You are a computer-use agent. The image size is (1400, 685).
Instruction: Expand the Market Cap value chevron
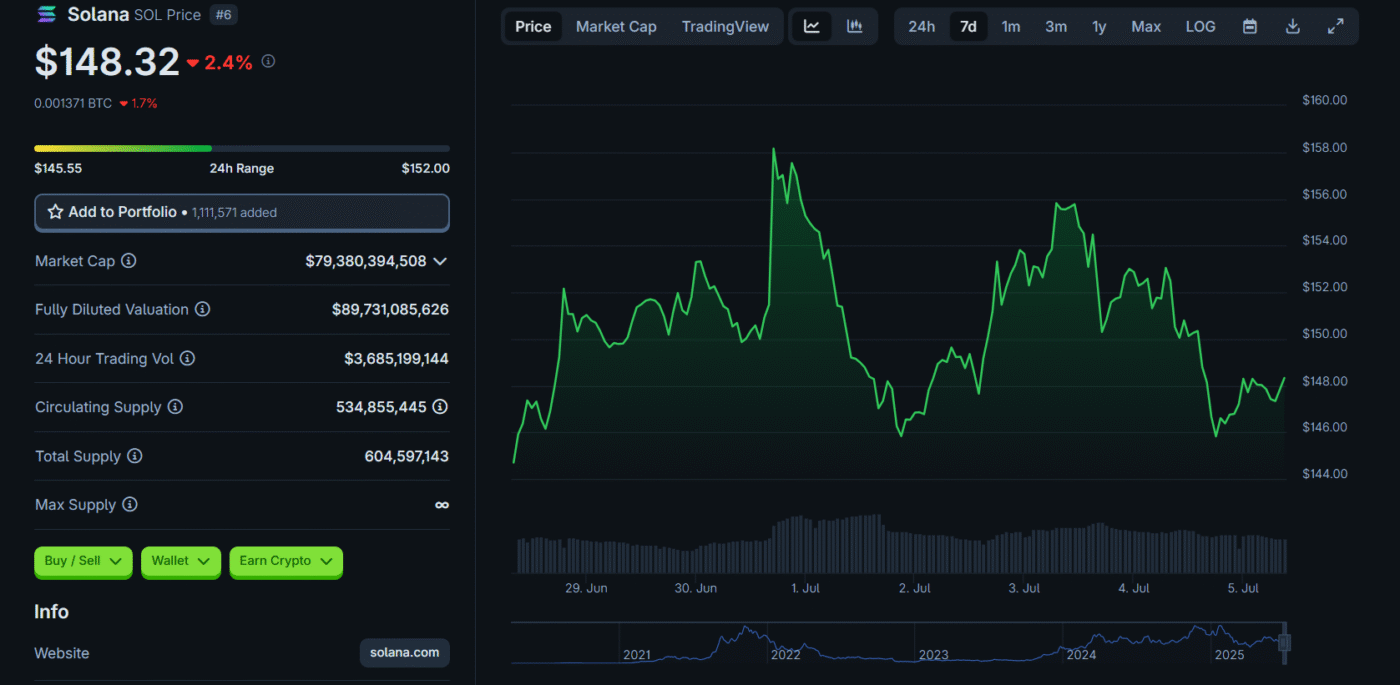[x=440, y=261]
